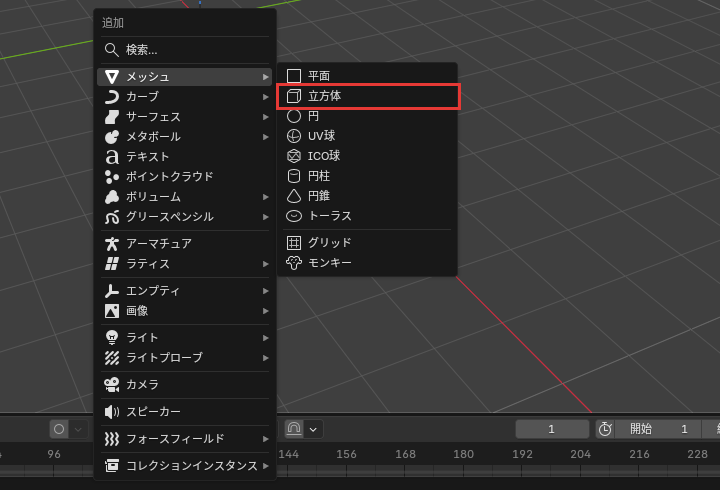Open the dropdown beside the record circle

point(78,429)
